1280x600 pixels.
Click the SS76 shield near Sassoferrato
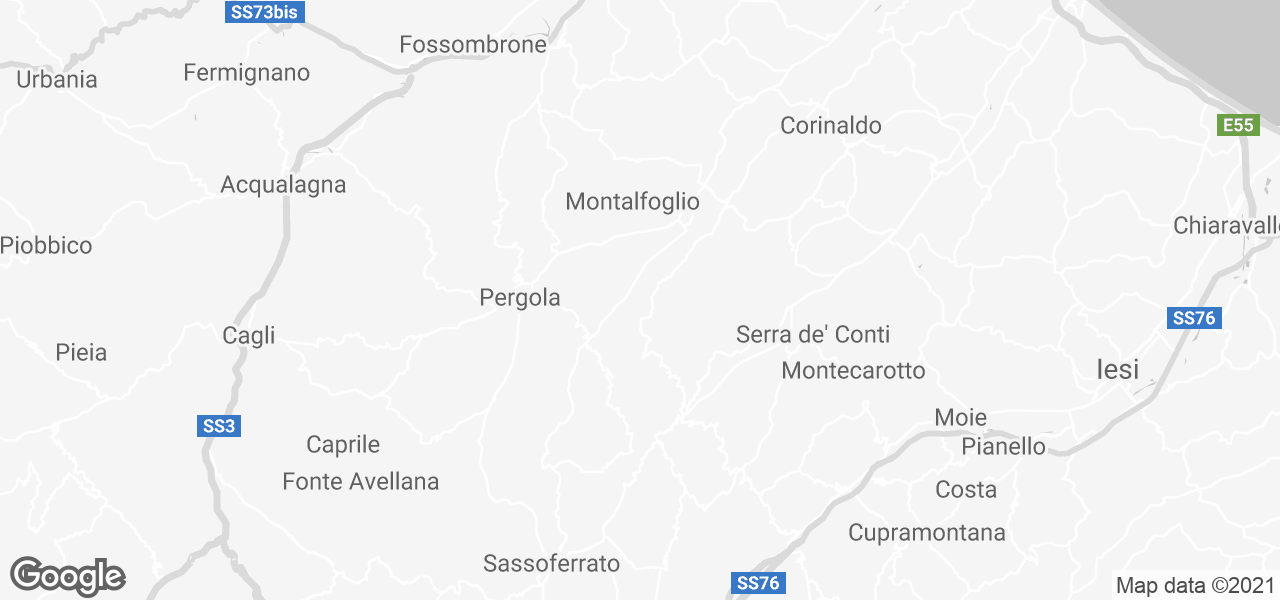[x=758, y=583]
